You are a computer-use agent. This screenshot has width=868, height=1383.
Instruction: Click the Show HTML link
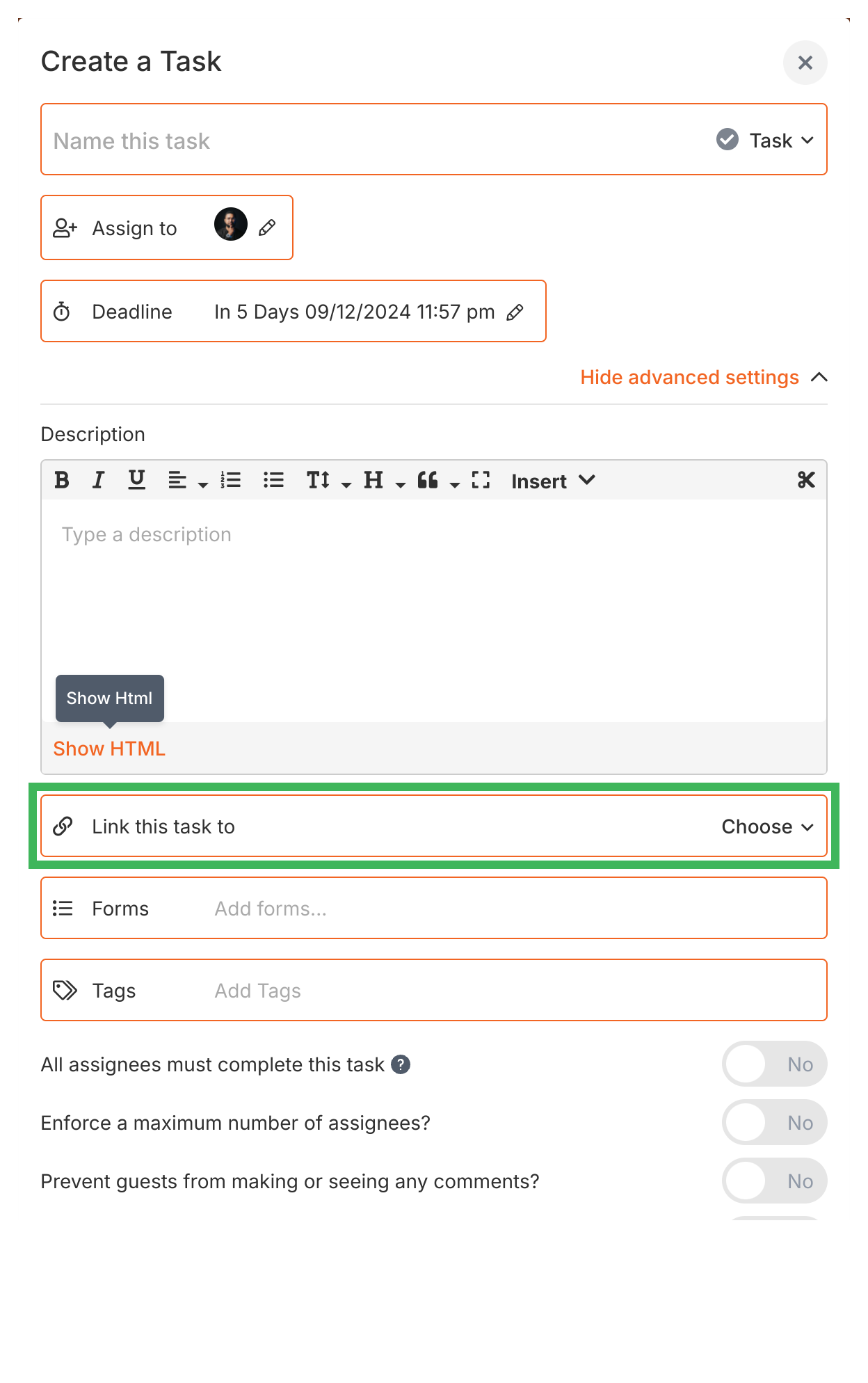(x=109, y=749)
